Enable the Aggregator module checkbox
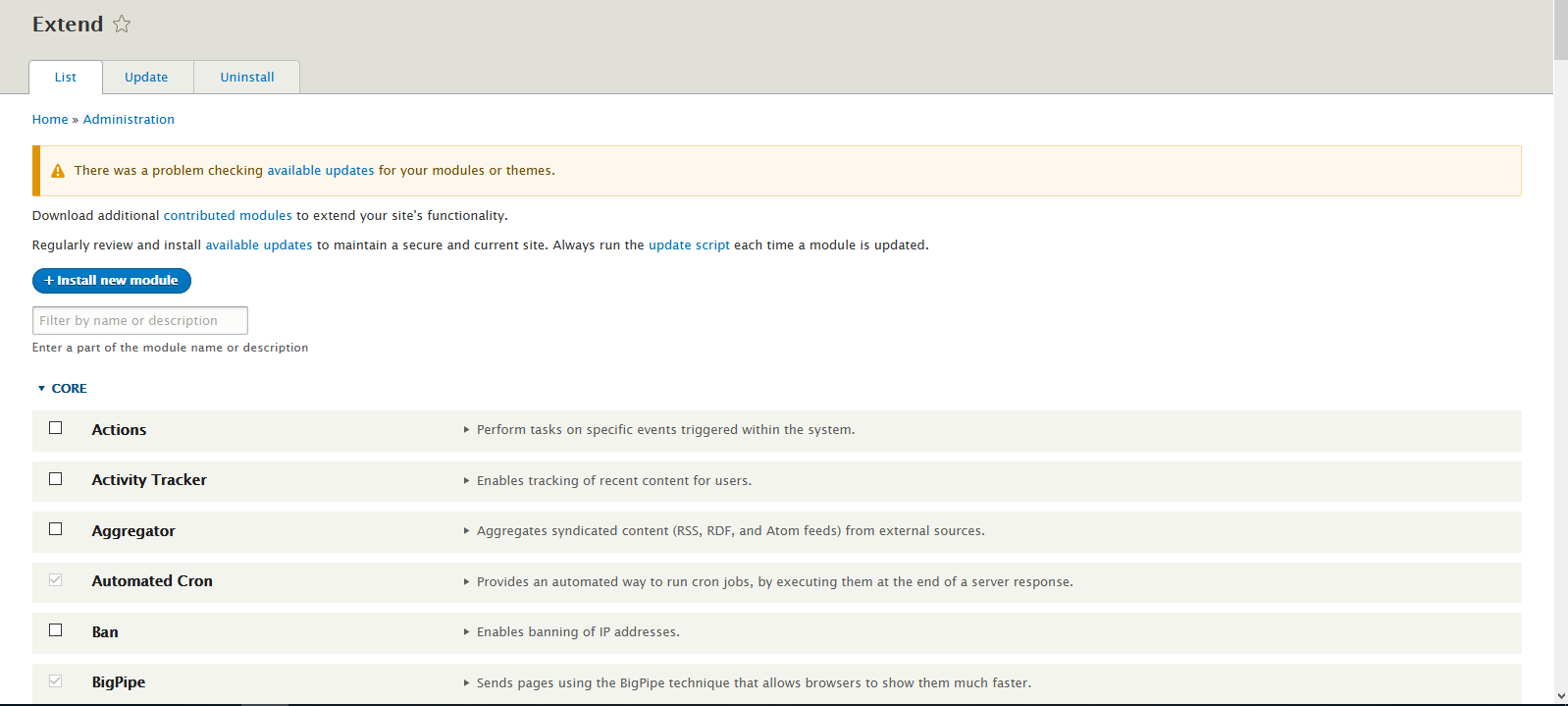1568x706 pixels. [55, 528]
